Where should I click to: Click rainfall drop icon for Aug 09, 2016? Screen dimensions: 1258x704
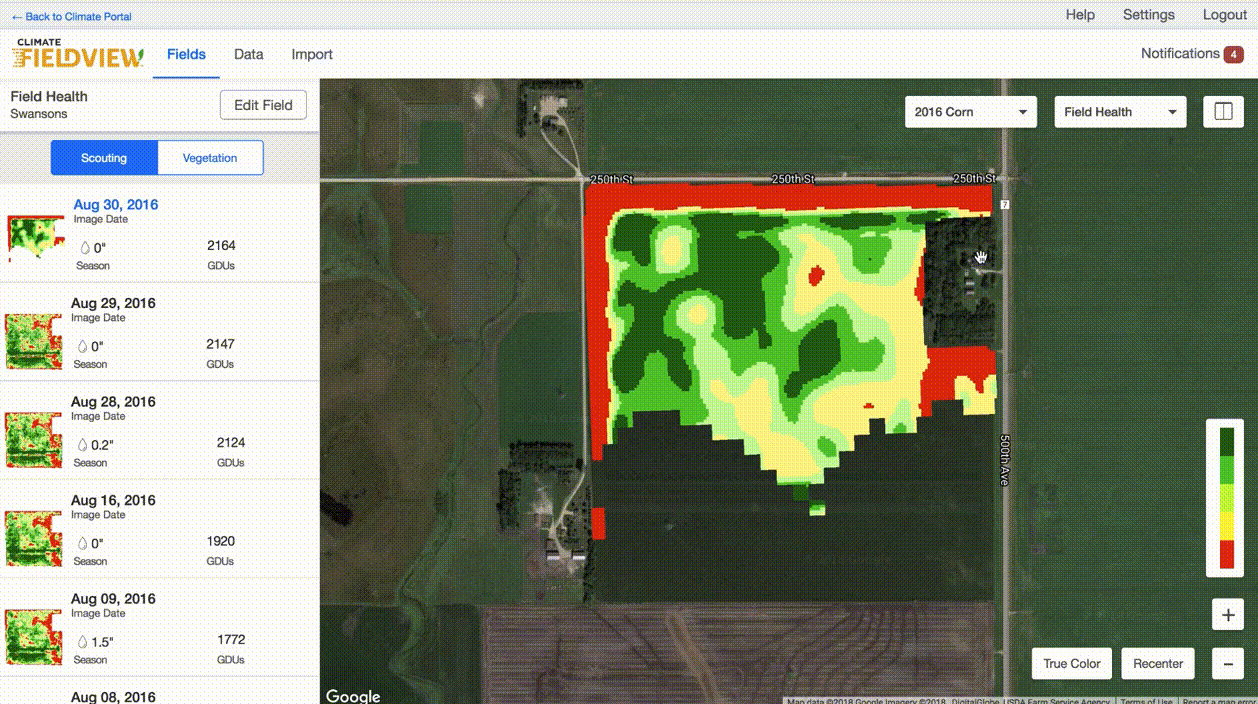[83, 642]
